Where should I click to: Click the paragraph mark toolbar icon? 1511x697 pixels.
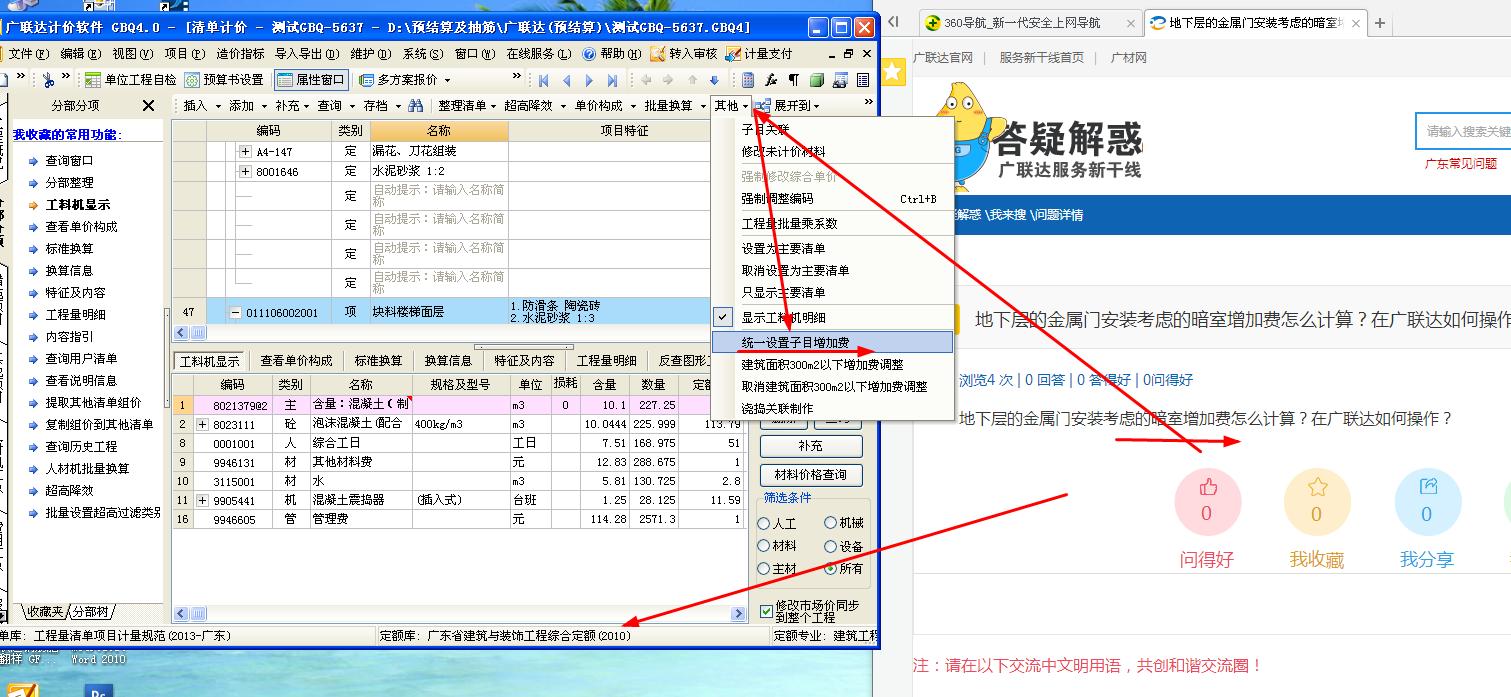point(794,80)
